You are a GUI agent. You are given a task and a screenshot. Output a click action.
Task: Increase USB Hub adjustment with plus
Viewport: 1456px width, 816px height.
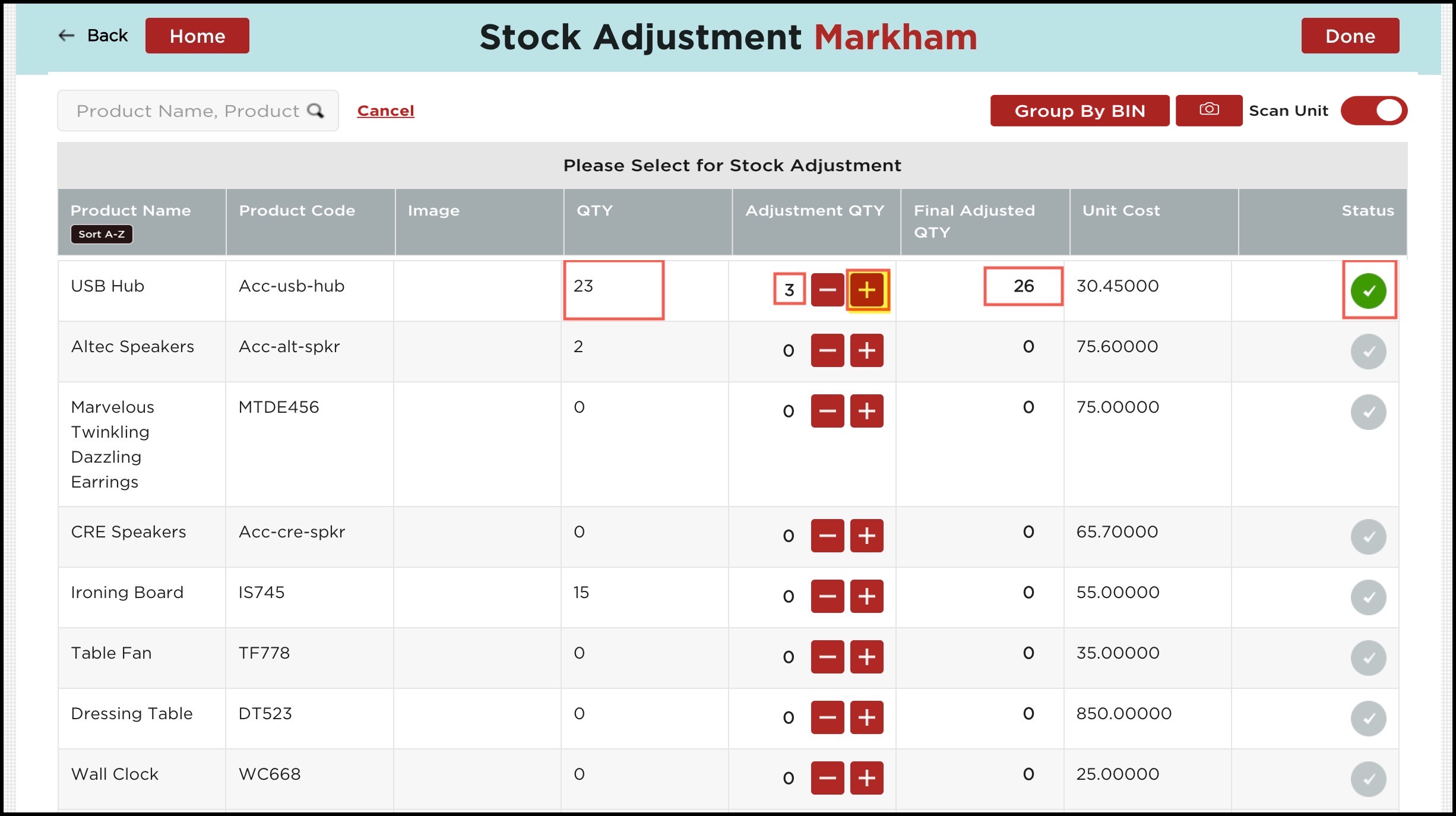(x=867, y=290)
